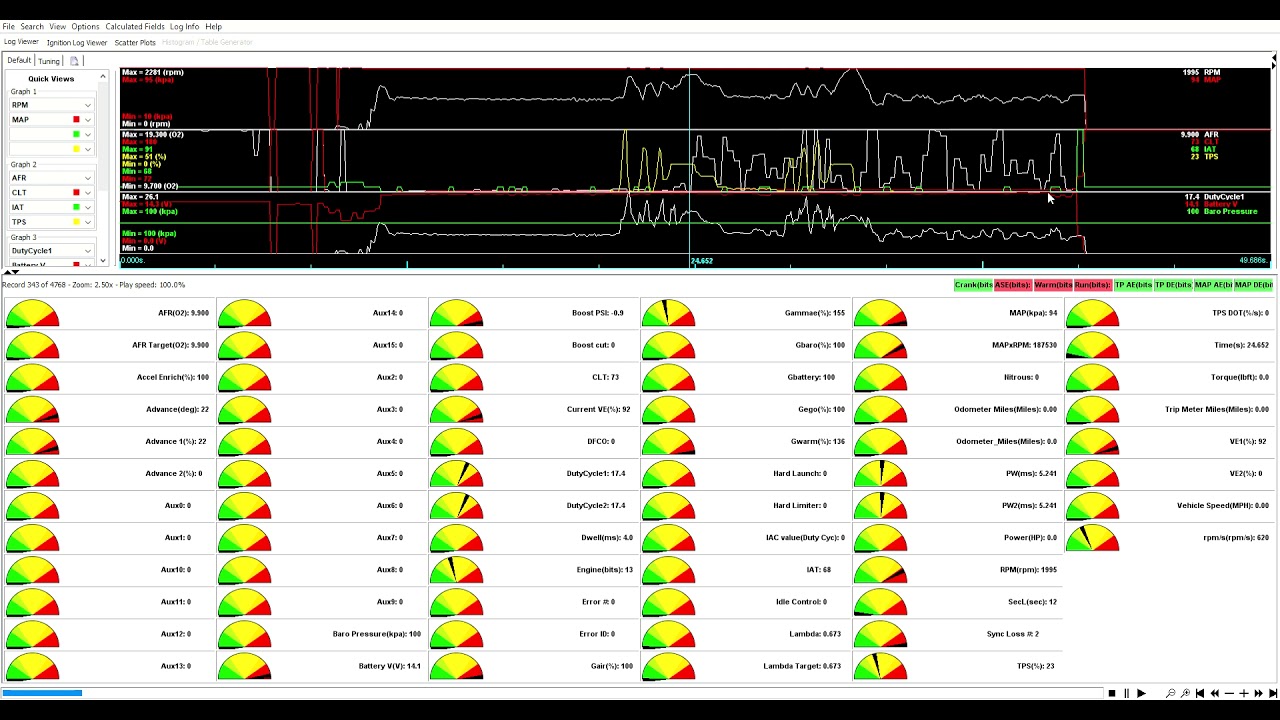Click the DutyCycle1 gauge dial
This screenshot has height=720, width=1280.
[457, 474]
